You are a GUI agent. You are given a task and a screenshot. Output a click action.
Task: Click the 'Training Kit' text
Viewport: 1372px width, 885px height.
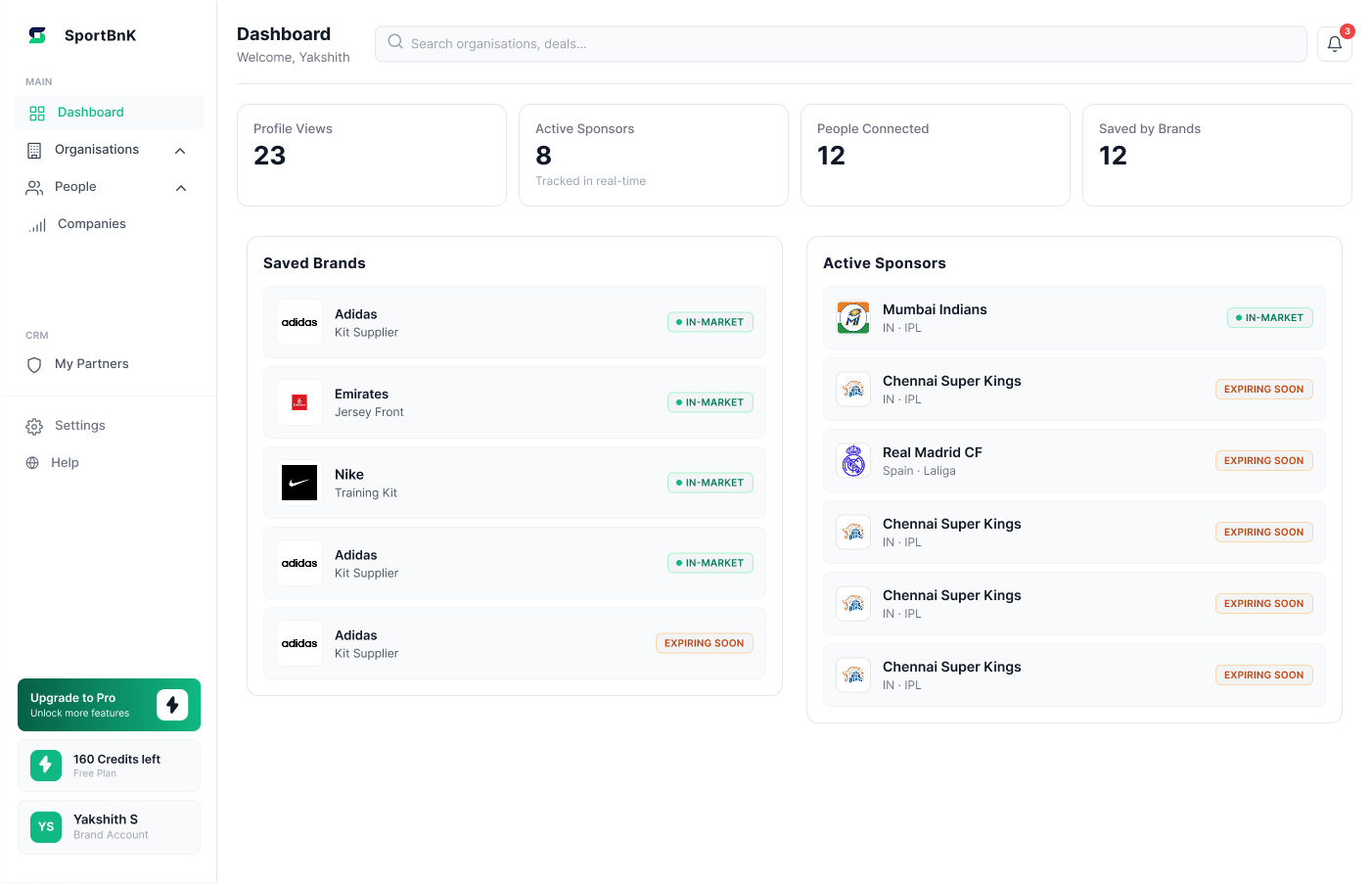click(366, 492)
